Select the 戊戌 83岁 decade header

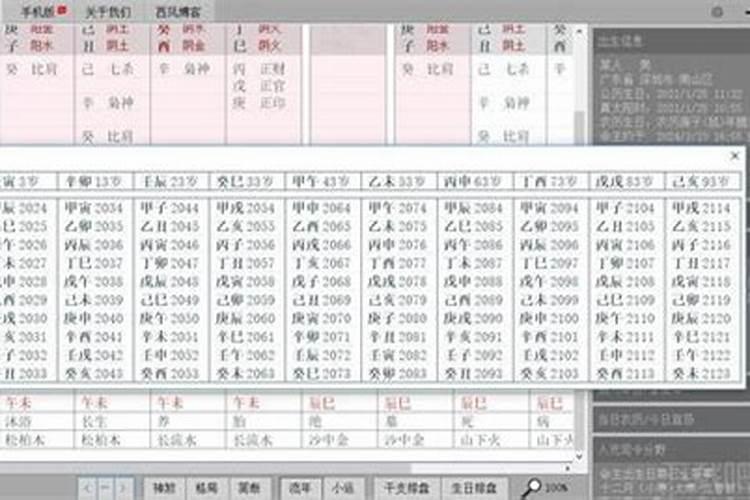[626, 182]
